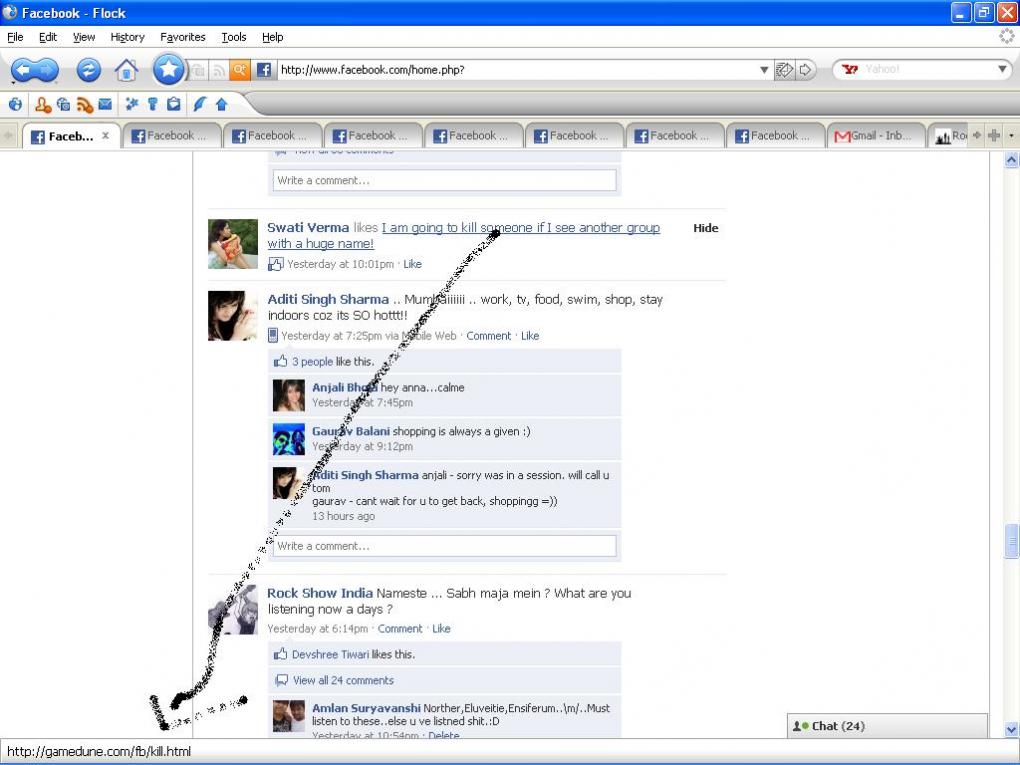Click the Yahoo search engine icon
The image size is (1020, 765).
click(850, 69)
